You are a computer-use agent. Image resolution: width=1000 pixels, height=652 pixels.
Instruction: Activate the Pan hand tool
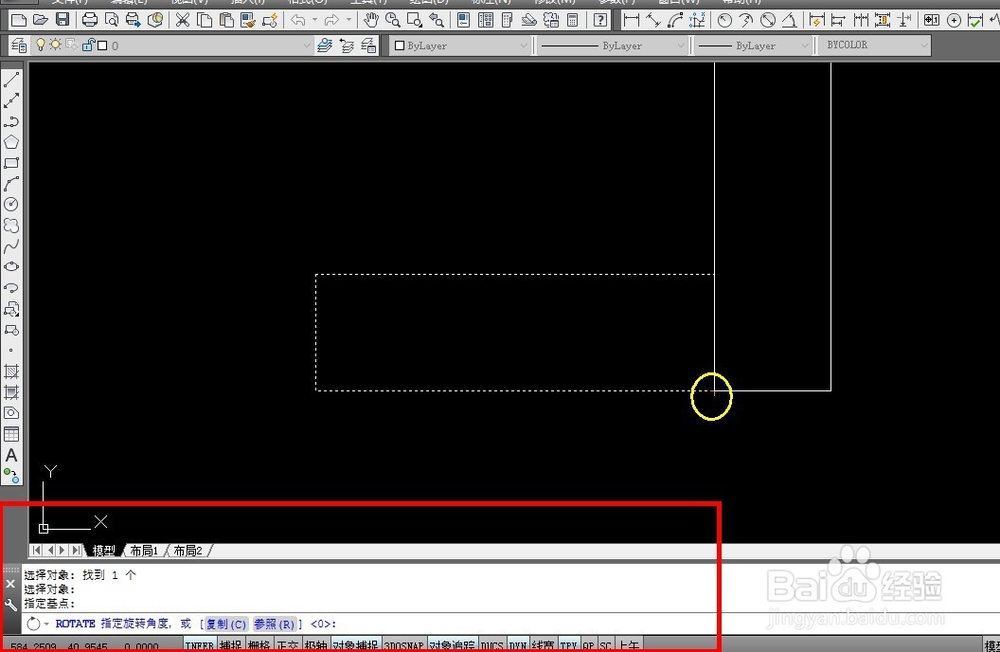click(x=371, y=20)
